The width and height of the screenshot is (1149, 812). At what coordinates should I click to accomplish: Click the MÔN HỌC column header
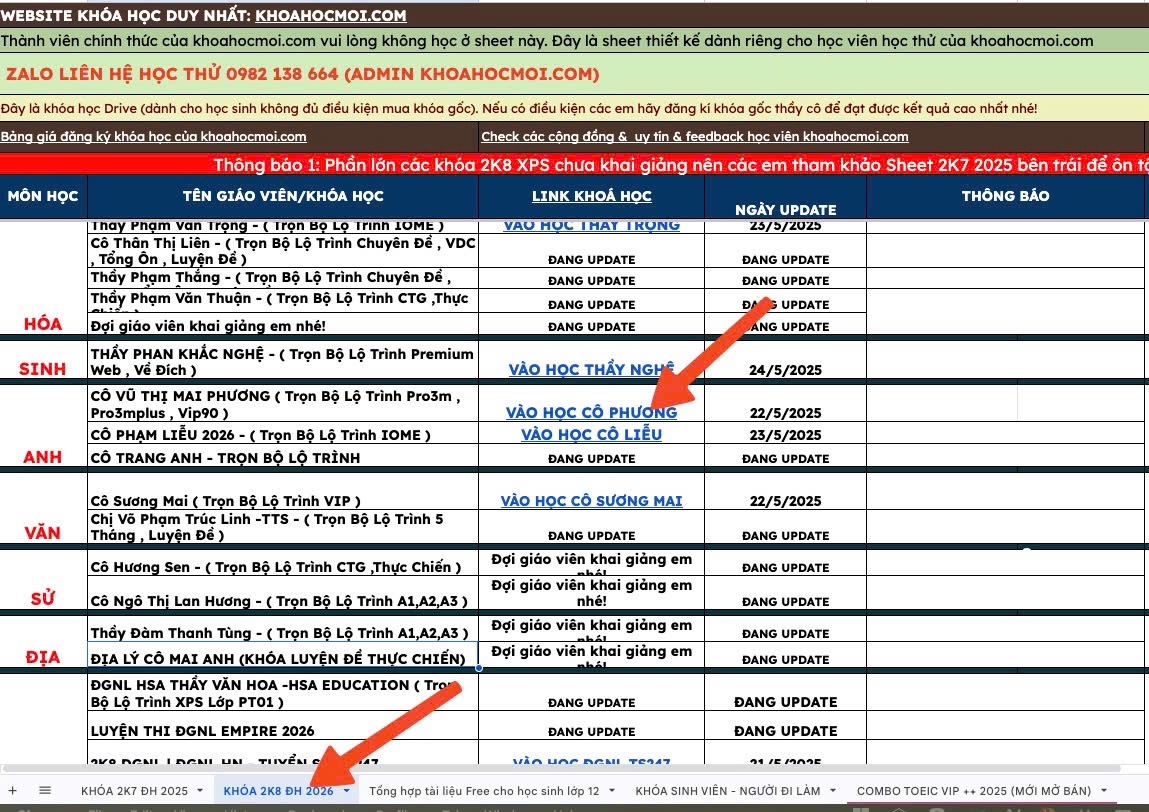coord(43,196)
